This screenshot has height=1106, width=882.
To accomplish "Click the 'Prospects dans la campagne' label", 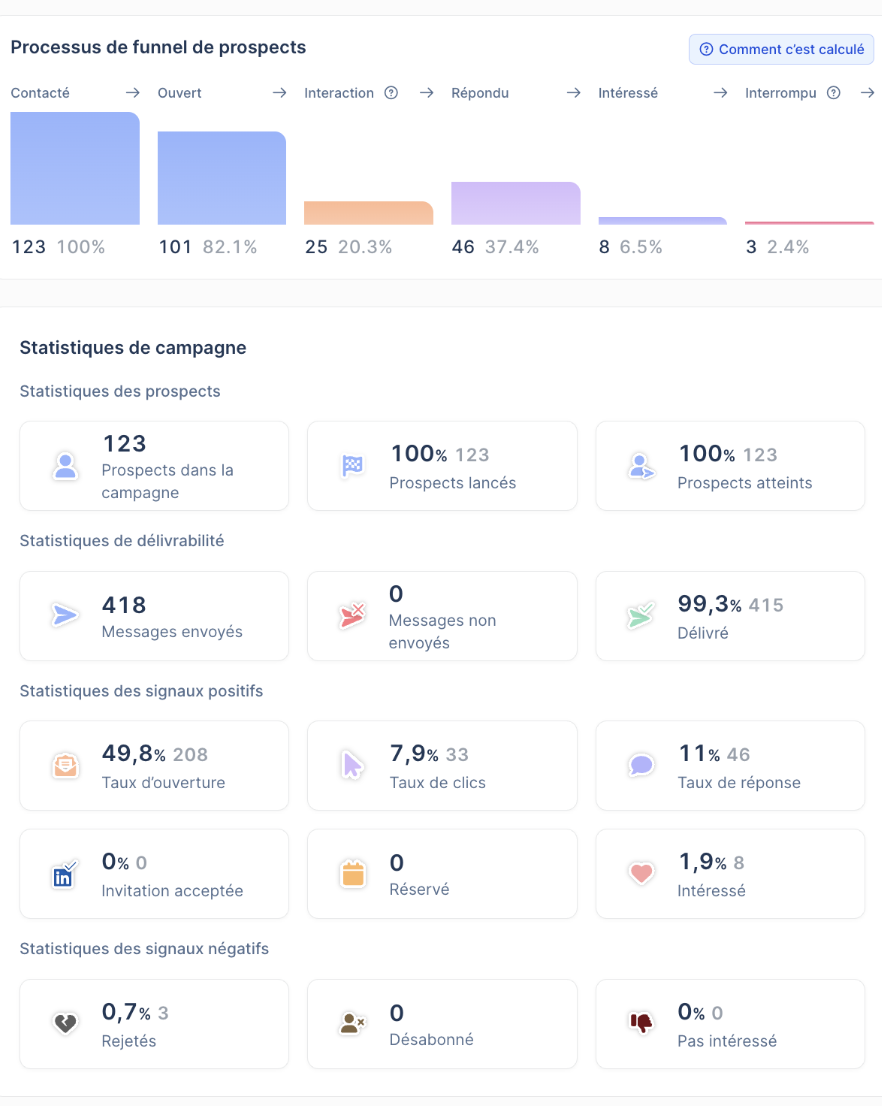I will (x=167, y=481).
